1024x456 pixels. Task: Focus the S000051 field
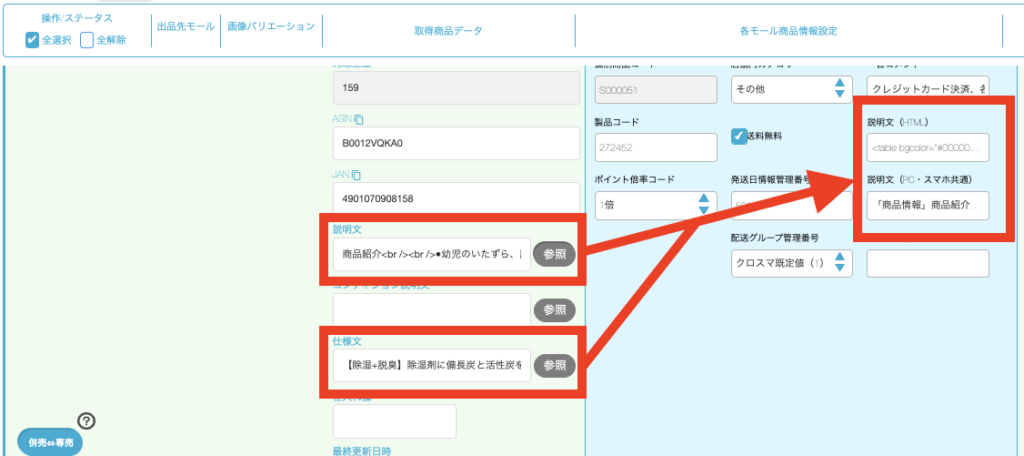656,90
